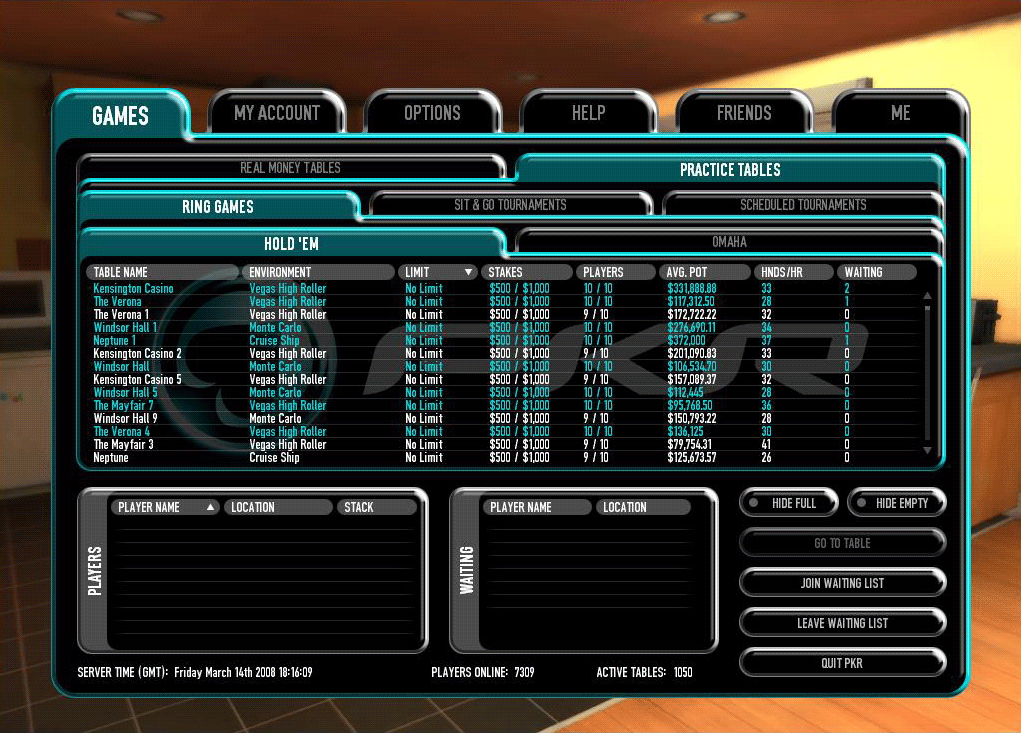Screen dimensions: 1021x733
Task: Click the active tables count '1050'
Action: point(683,672)
